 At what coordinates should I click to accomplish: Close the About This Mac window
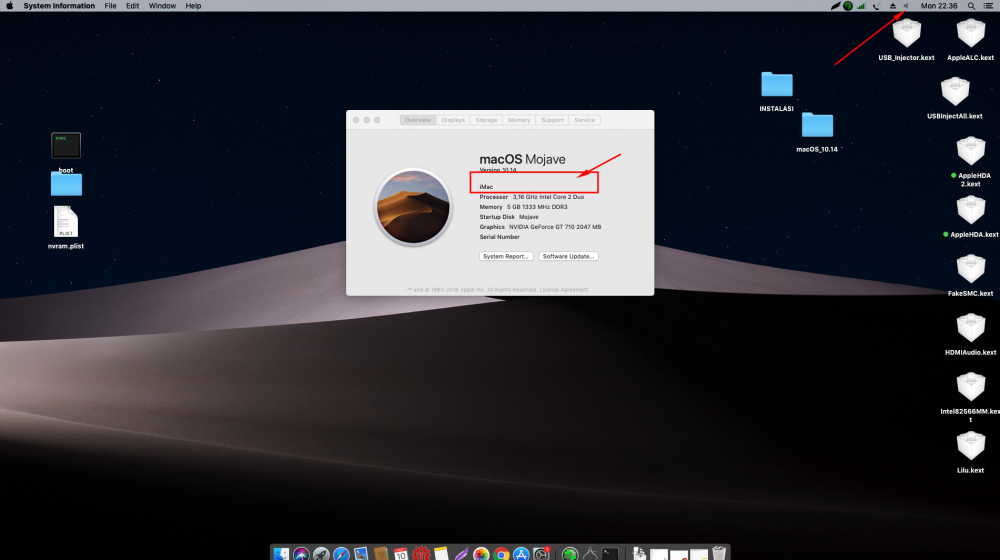click(x=357, y=120)
